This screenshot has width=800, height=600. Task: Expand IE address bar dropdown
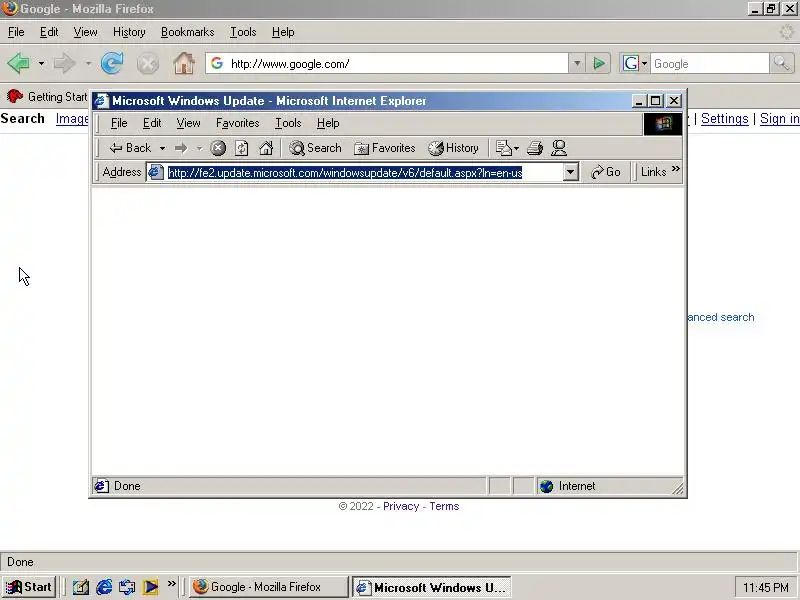[571, 172]
